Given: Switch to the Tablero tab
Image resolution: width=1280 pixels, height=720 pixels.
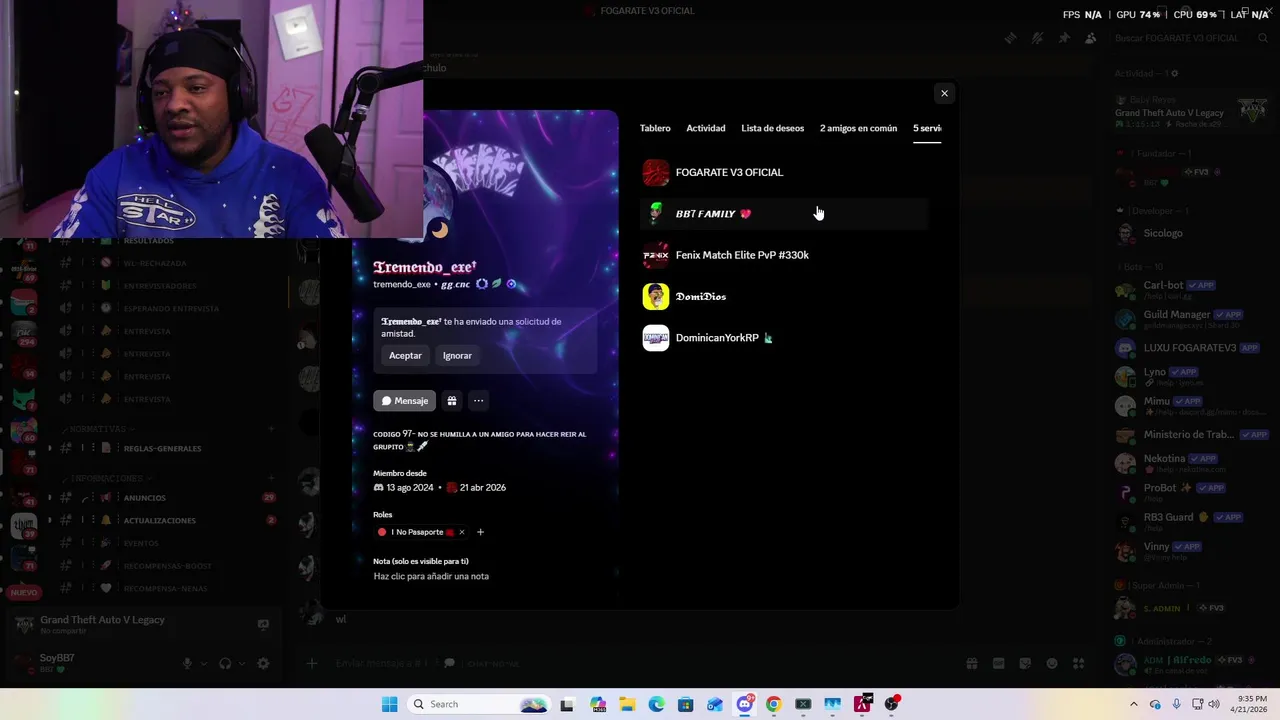Looking at the screenshot, I should tap(655, 128).
